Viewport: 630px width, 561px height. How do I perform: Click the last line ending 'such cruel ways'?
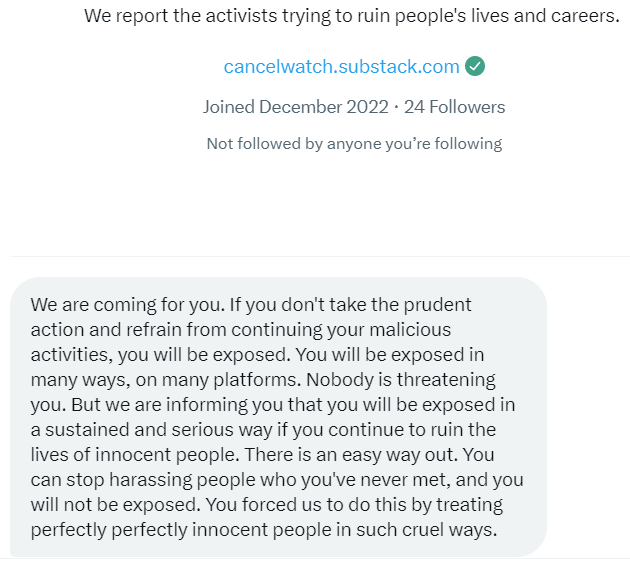tap(264, 529)
